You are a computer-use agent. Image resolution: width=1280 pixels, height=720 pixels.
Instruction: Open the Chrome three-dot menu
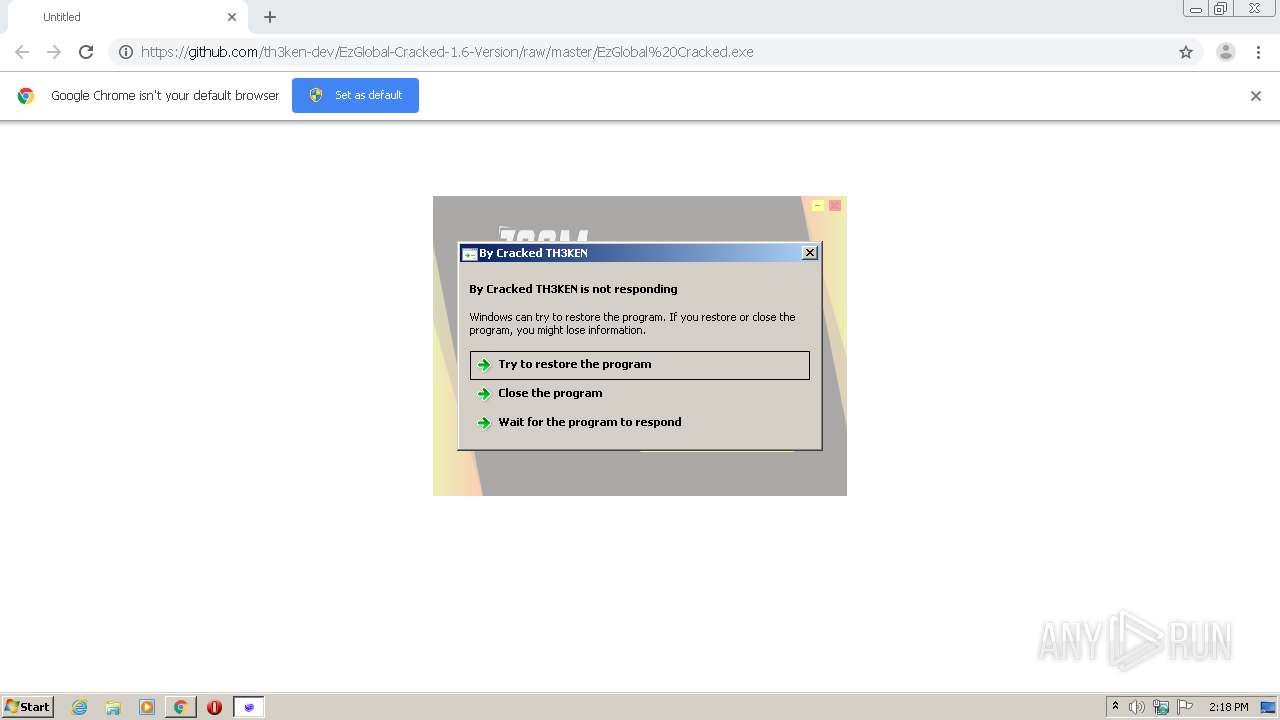click(1258, 52)
